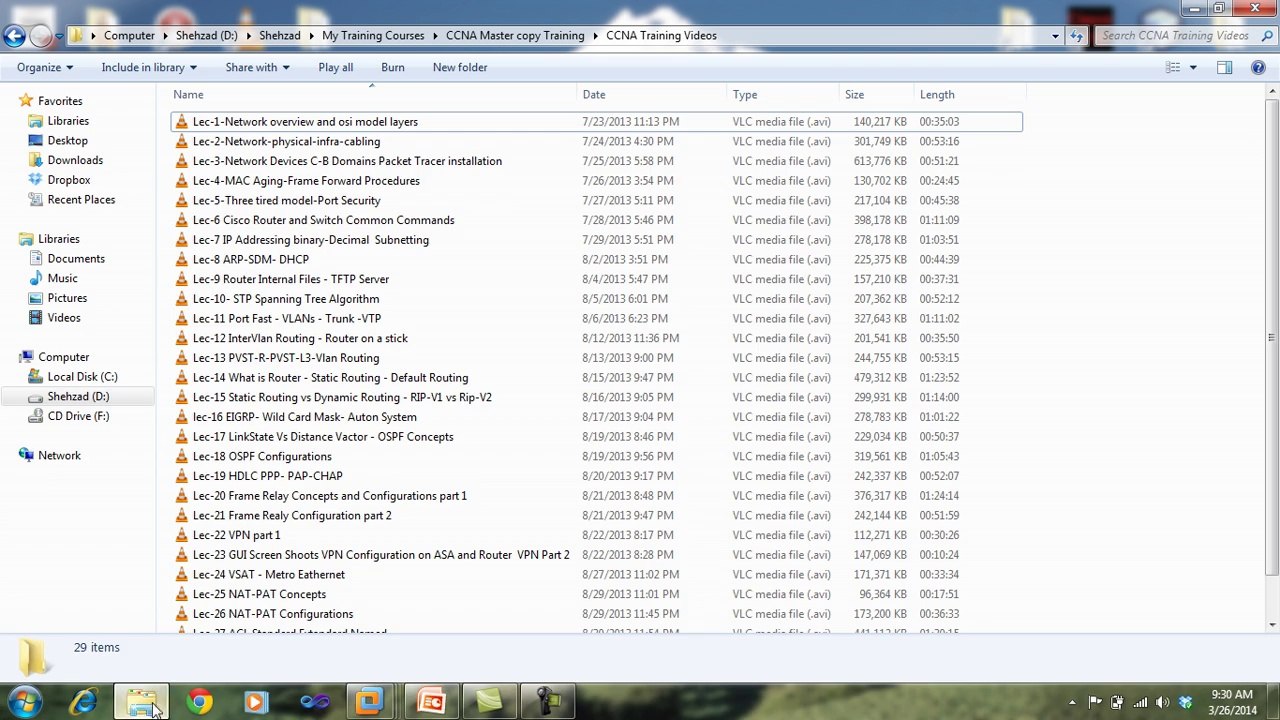The width and height of the screenshot is (1280, 720).
Task: Open the Share with dropdown
Action: point(257,67)
